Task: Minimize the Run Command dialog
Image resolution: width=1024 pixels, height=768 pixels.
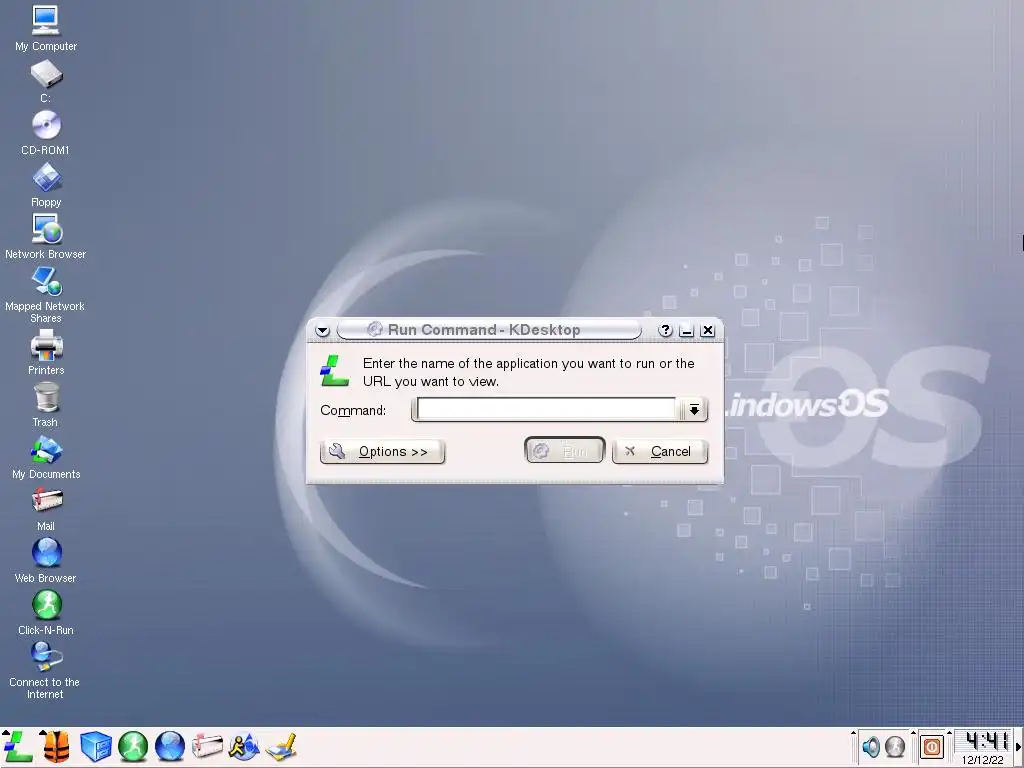Action: 686,330
